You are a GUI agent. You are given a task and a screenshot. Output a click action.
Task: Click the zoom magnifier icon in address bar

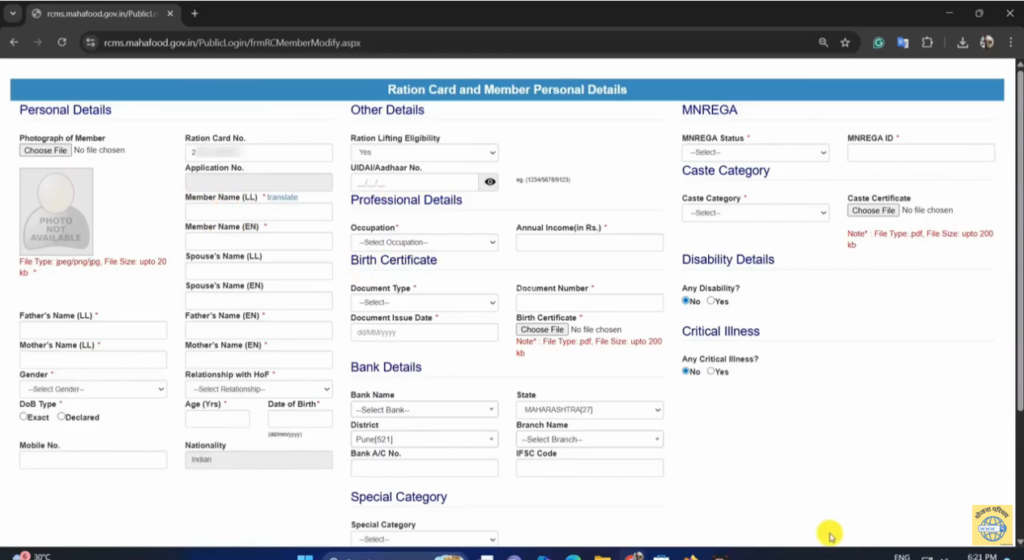pos(823,43)
